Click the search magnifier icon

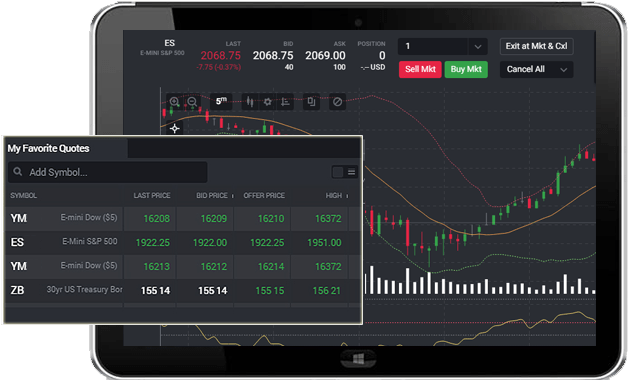17,172
